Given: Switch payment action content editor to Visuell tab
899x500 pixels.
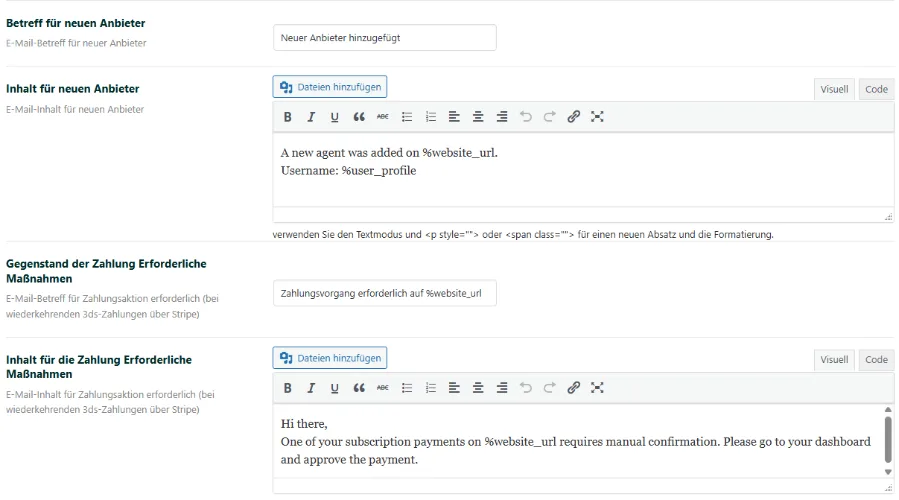Looking at the screenshot, I should 834,360.
